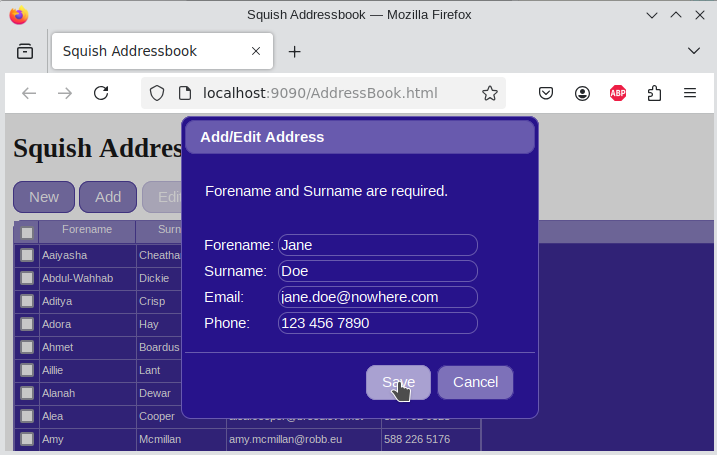717x455 pixels.
Task: Click the Firefox logo icon
Action: tap(19, 15)
